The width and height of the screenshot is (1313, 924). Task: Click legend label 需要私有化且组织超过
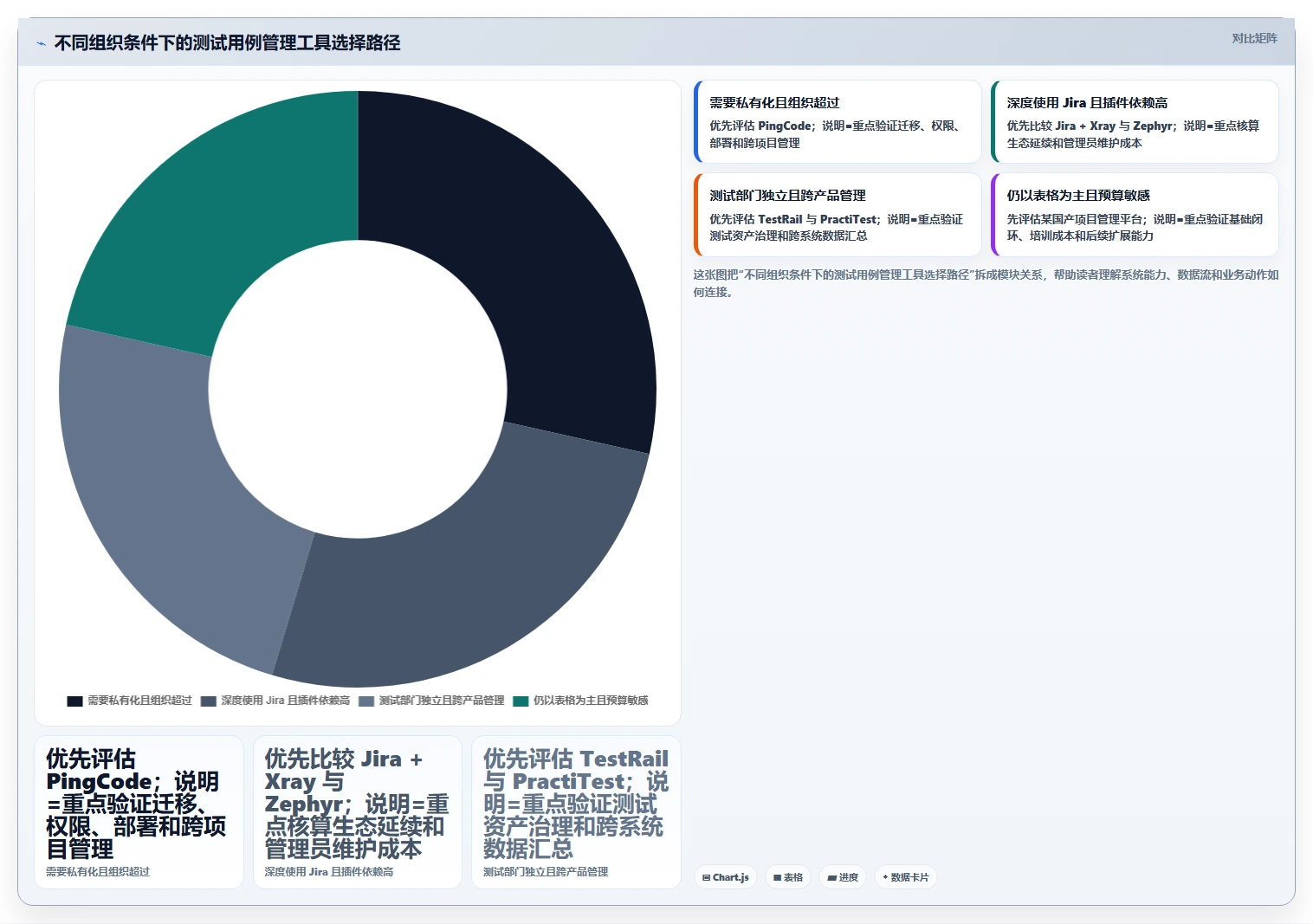click(139, 701)
